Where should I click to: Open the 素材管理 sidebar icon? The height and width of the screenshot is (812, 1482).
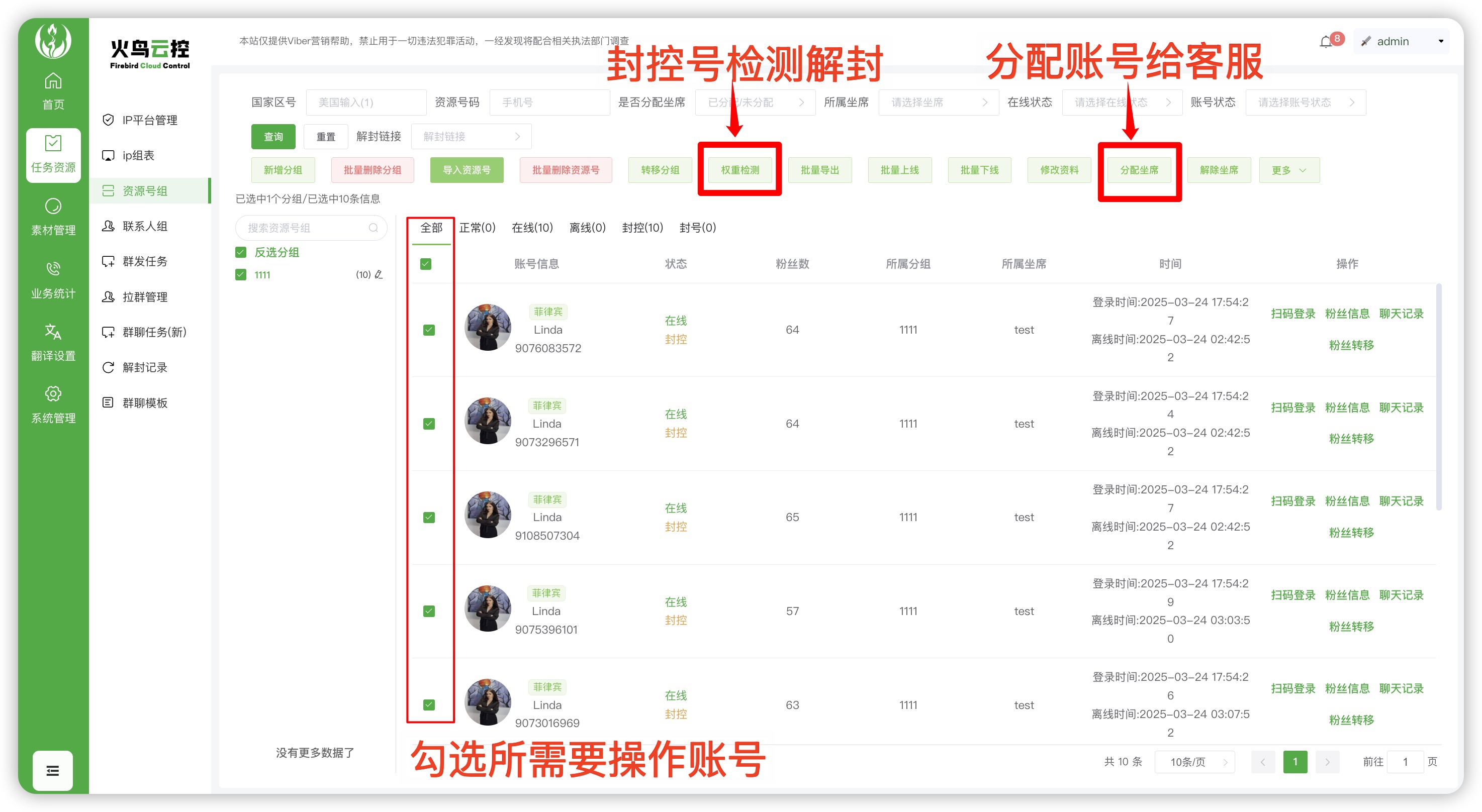pos(53,206)
